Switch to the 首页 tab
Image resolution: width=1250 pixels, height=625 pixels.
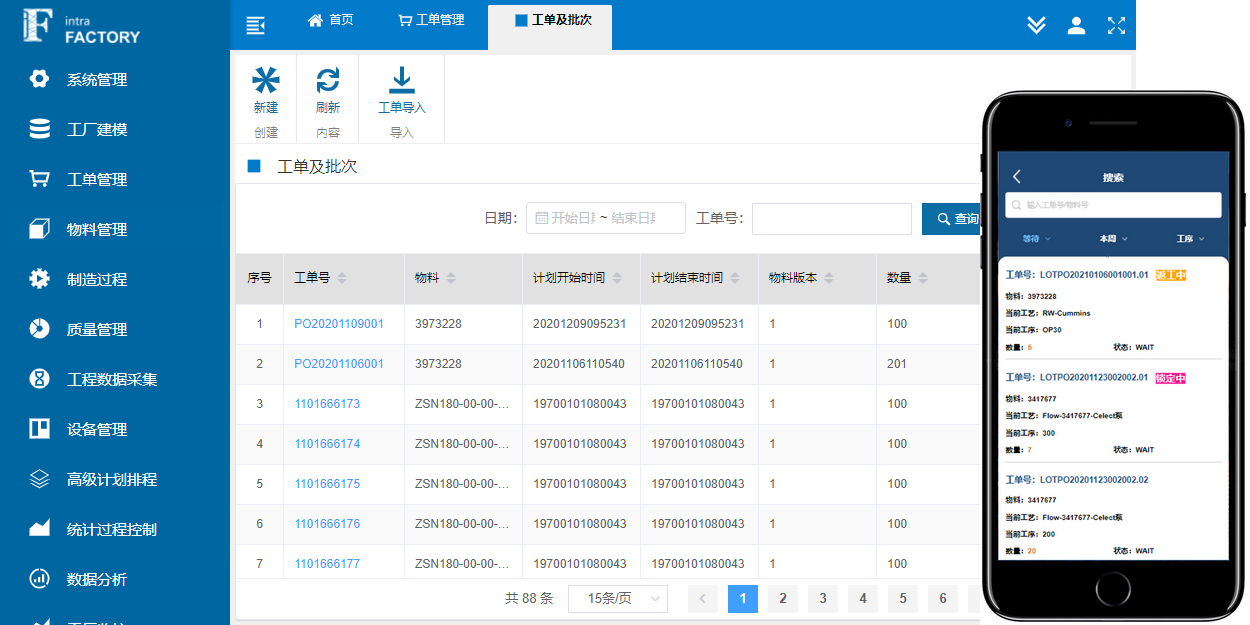pos(330,20)
